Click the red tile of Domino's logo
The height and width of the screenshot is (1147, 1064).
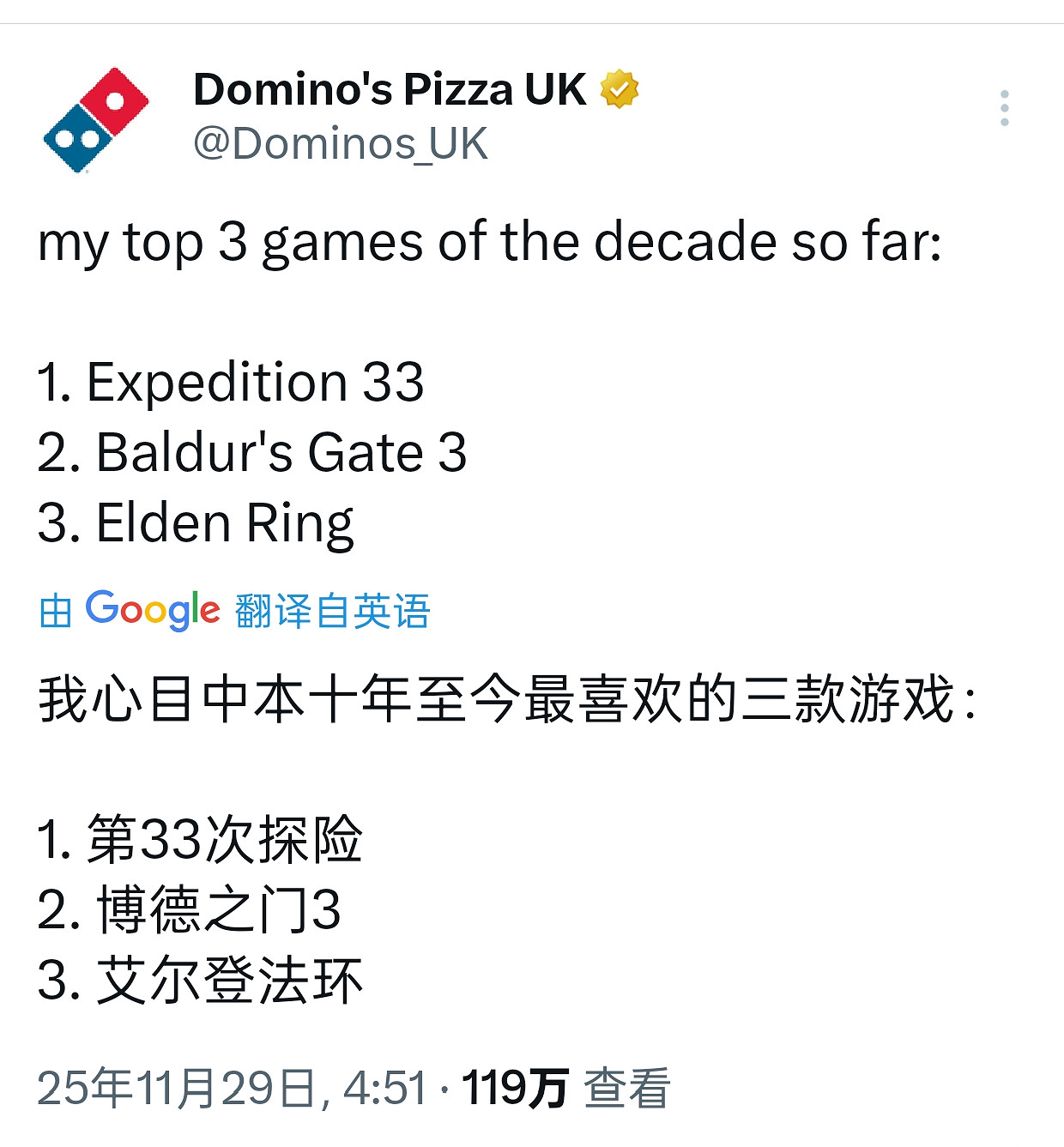116,101
